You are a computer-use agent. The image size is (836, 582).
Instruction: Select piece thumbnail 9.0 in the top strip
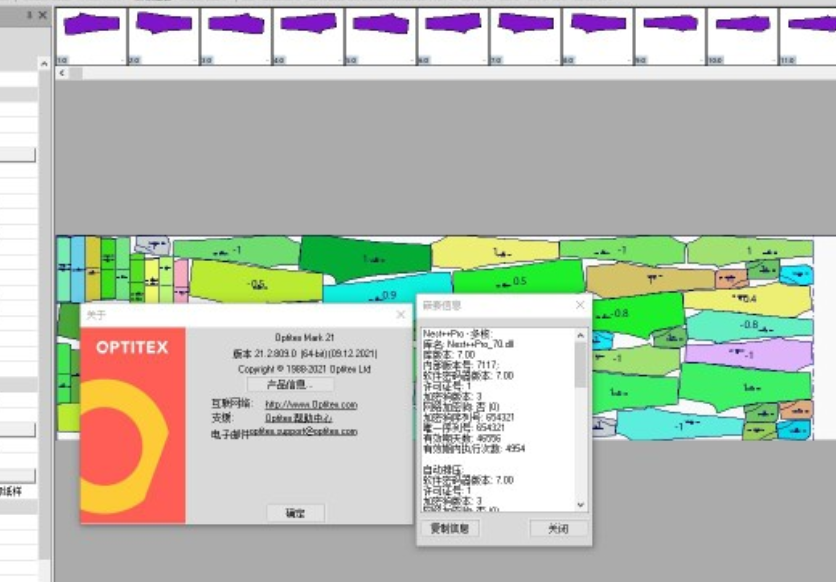click(x=670, y=36)
